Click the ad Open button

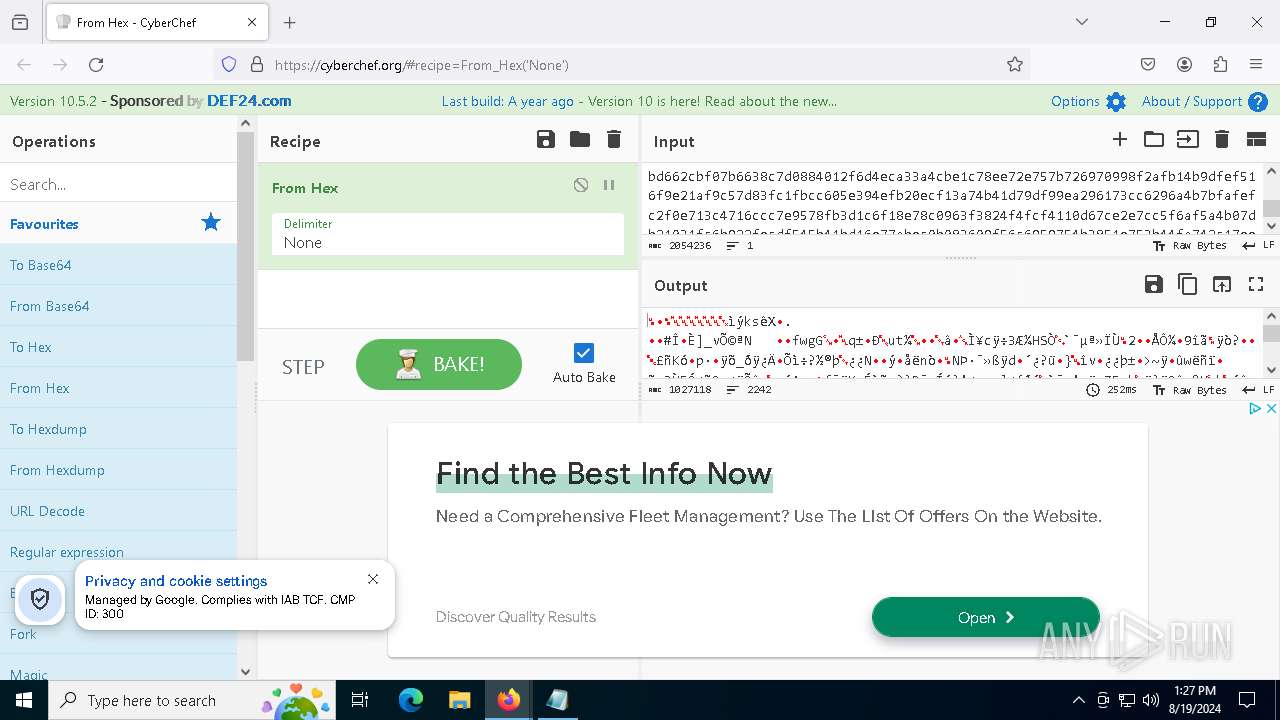[x=986, y=617]
